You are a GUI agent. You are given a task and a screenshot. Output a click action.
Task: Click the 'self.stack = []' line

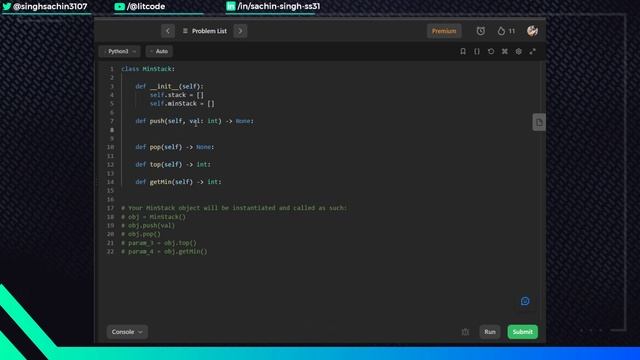tap(176, 95)
